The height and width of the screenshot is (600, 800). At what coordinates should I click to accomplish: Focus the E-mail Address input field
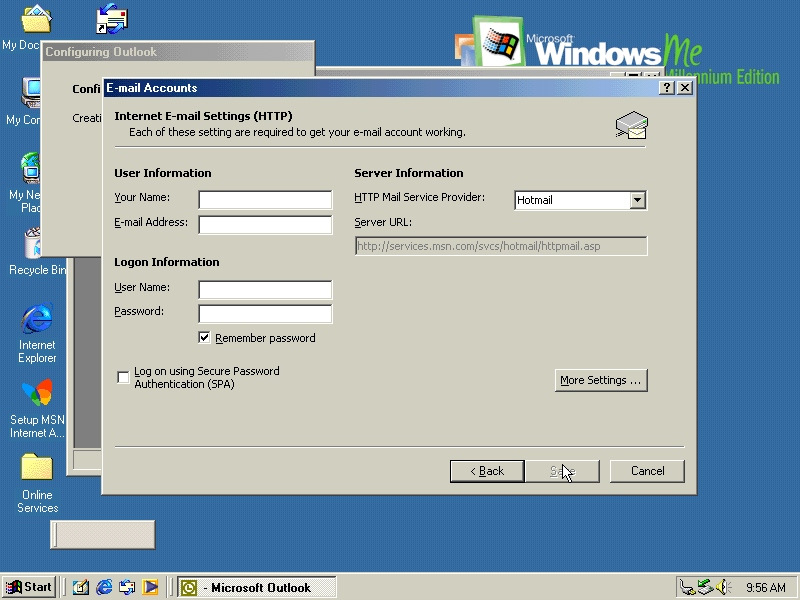point(265,224)
